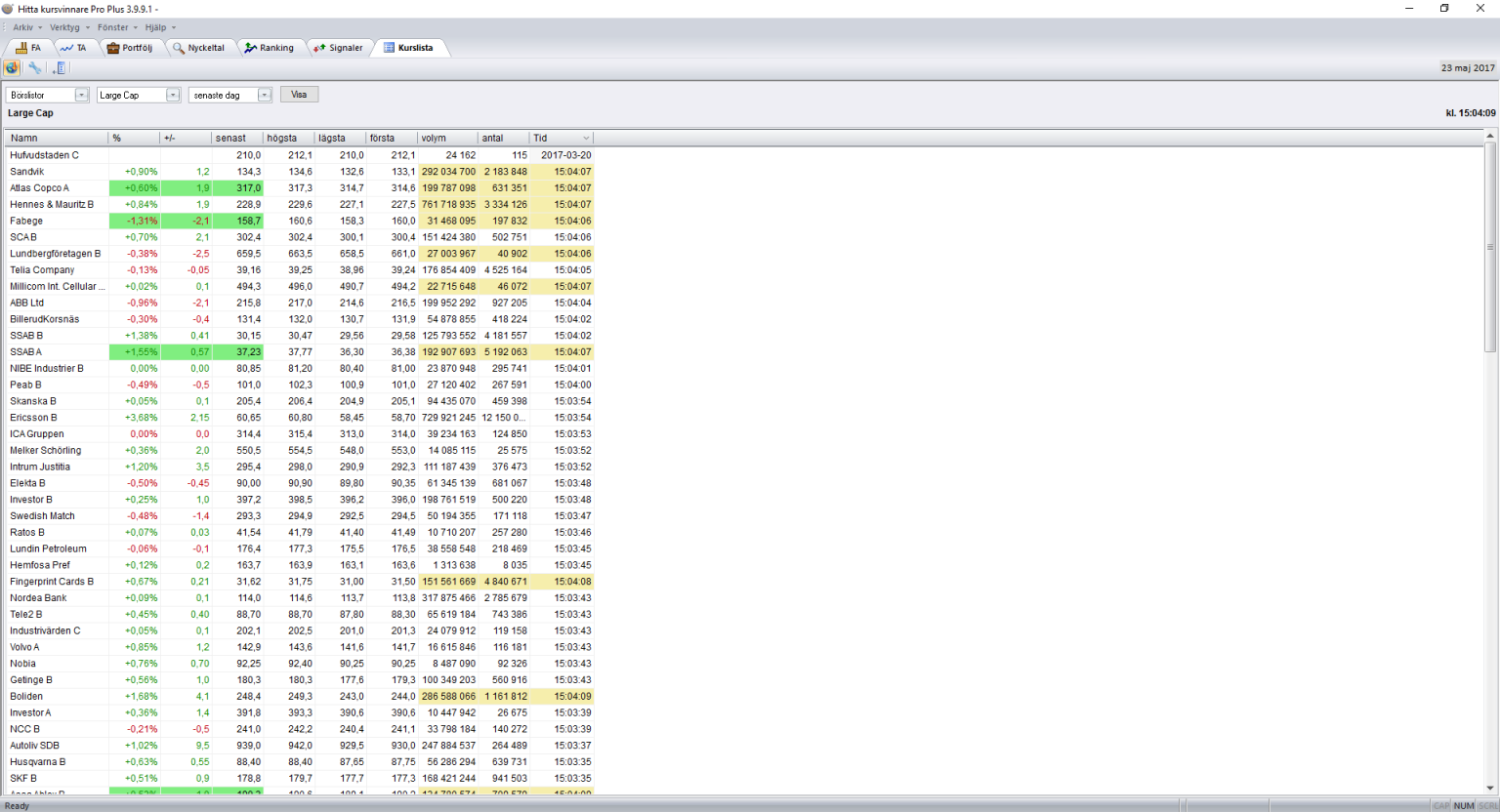Expand the senaste dag period dropdown
The image size is (1500, 812).
tap(265, 95)
